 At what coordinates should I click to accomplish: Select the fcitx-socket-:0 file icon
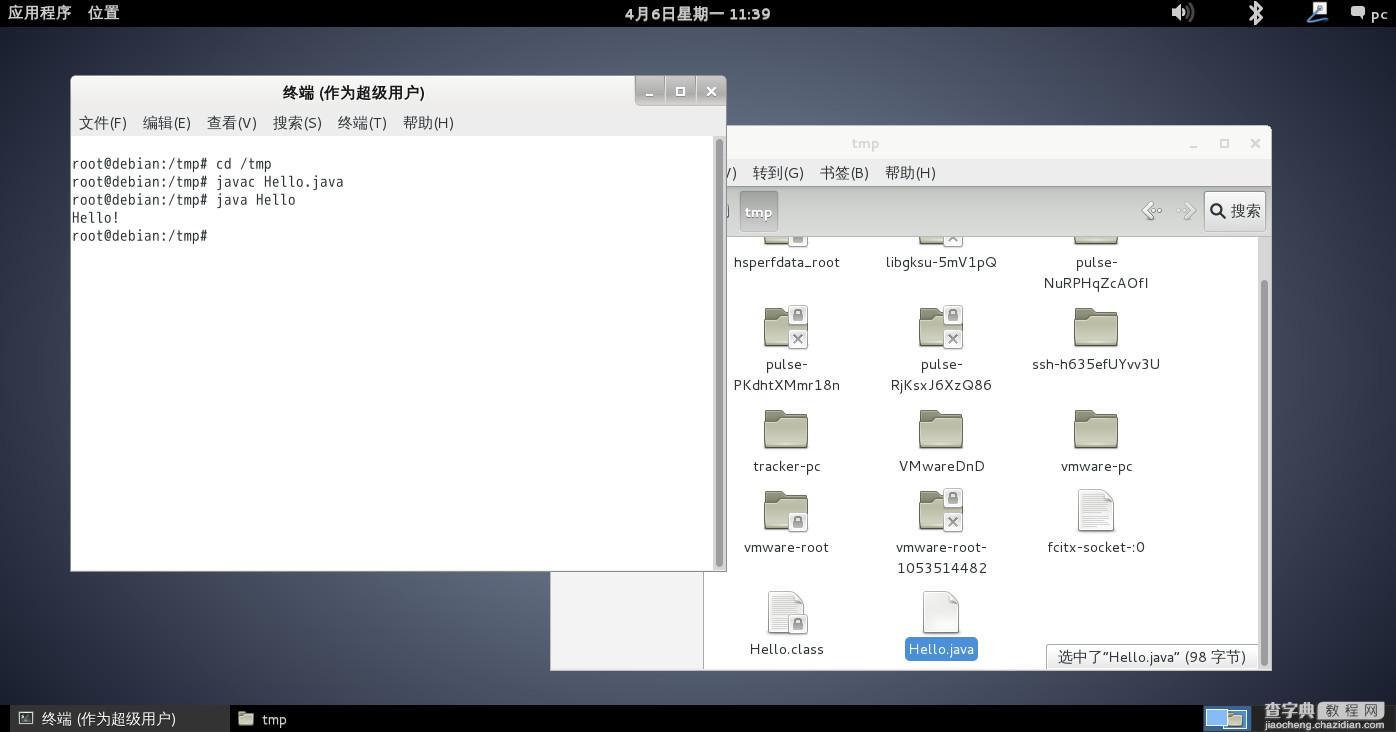coord(1096,510)
